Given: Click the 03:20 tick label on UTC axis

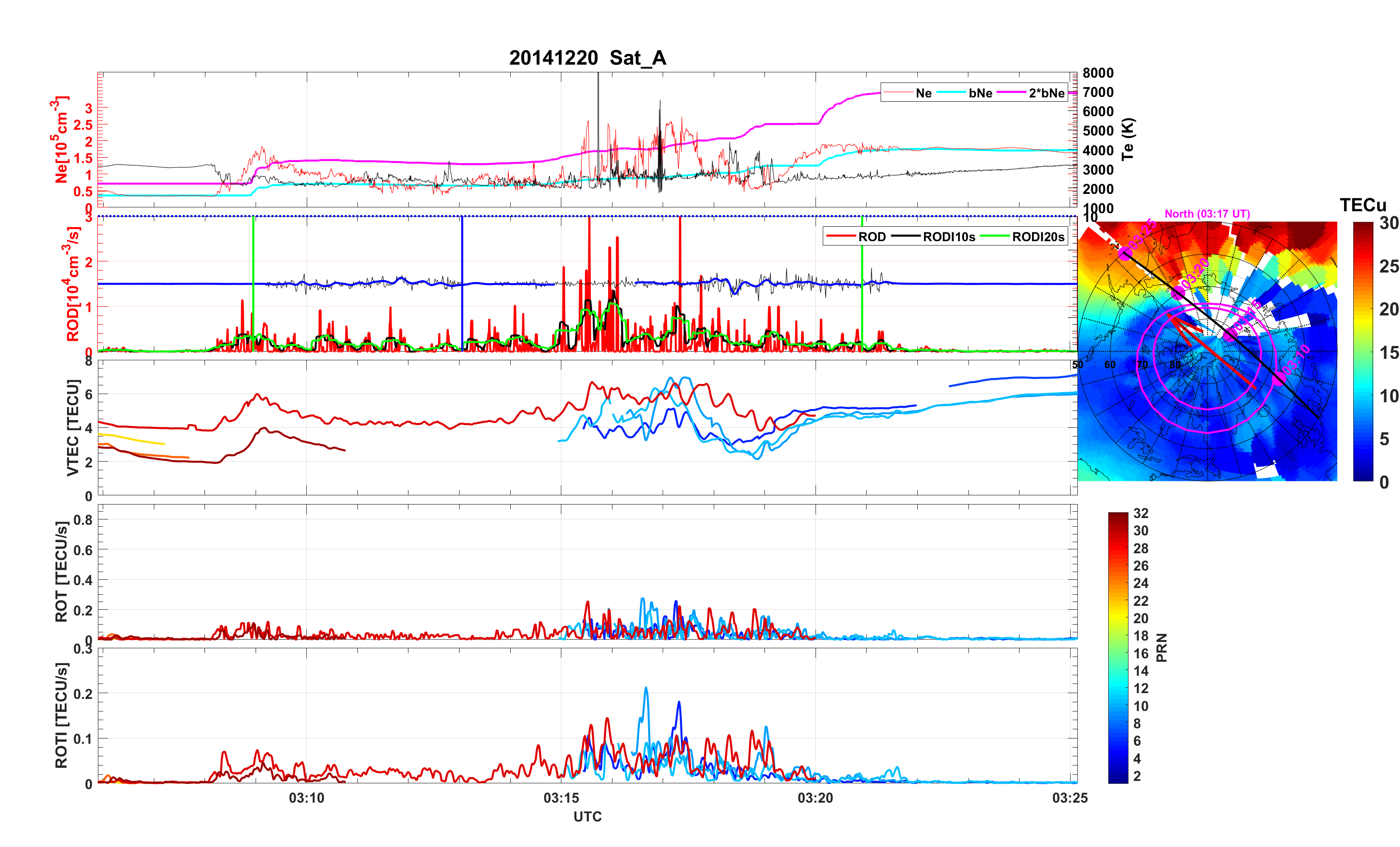Looking at the screenshot, I should pos(816,797).
